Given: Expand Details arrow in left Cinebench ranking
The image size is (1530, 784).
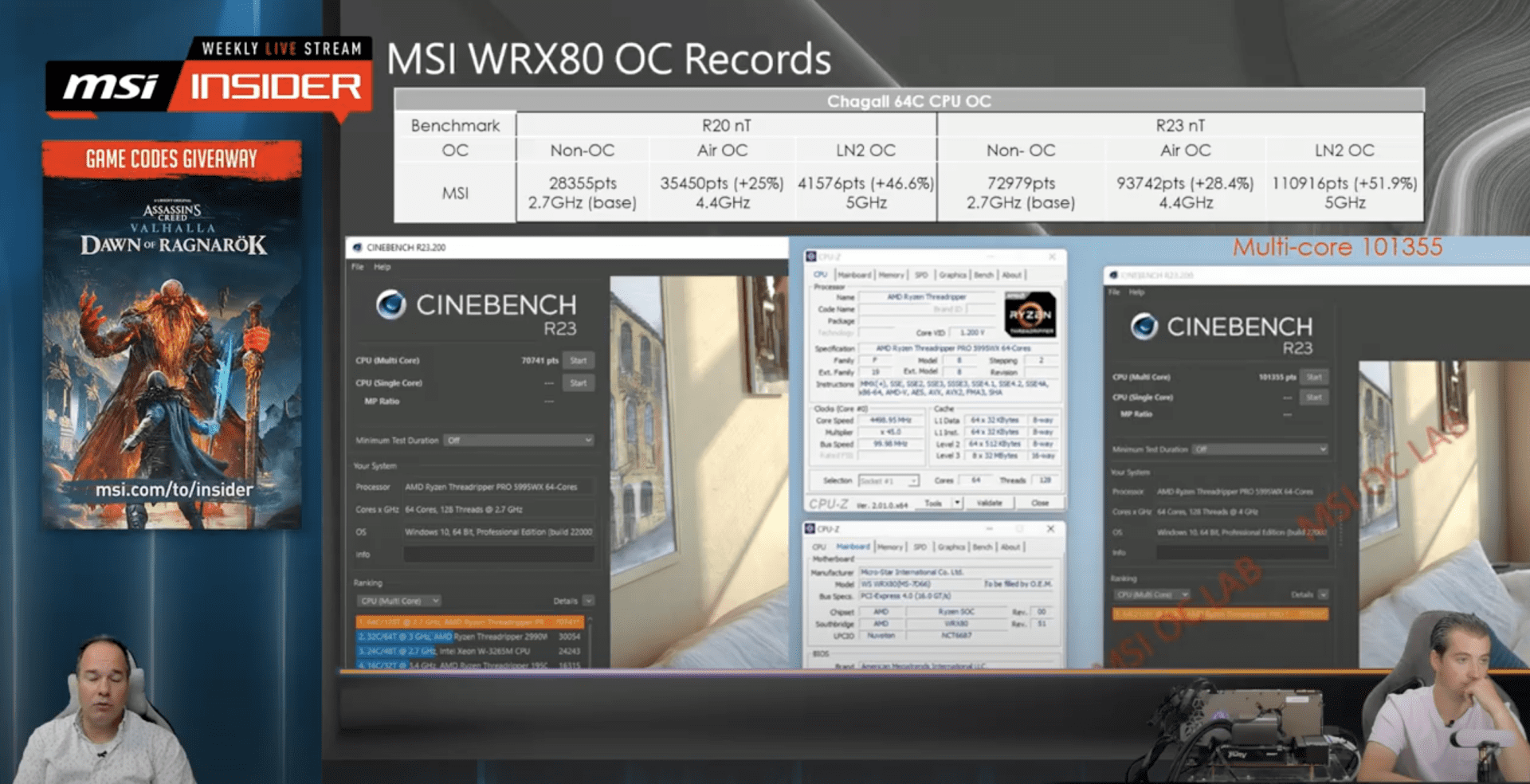Looking at the screenshot, I should [x=588, y=601].
